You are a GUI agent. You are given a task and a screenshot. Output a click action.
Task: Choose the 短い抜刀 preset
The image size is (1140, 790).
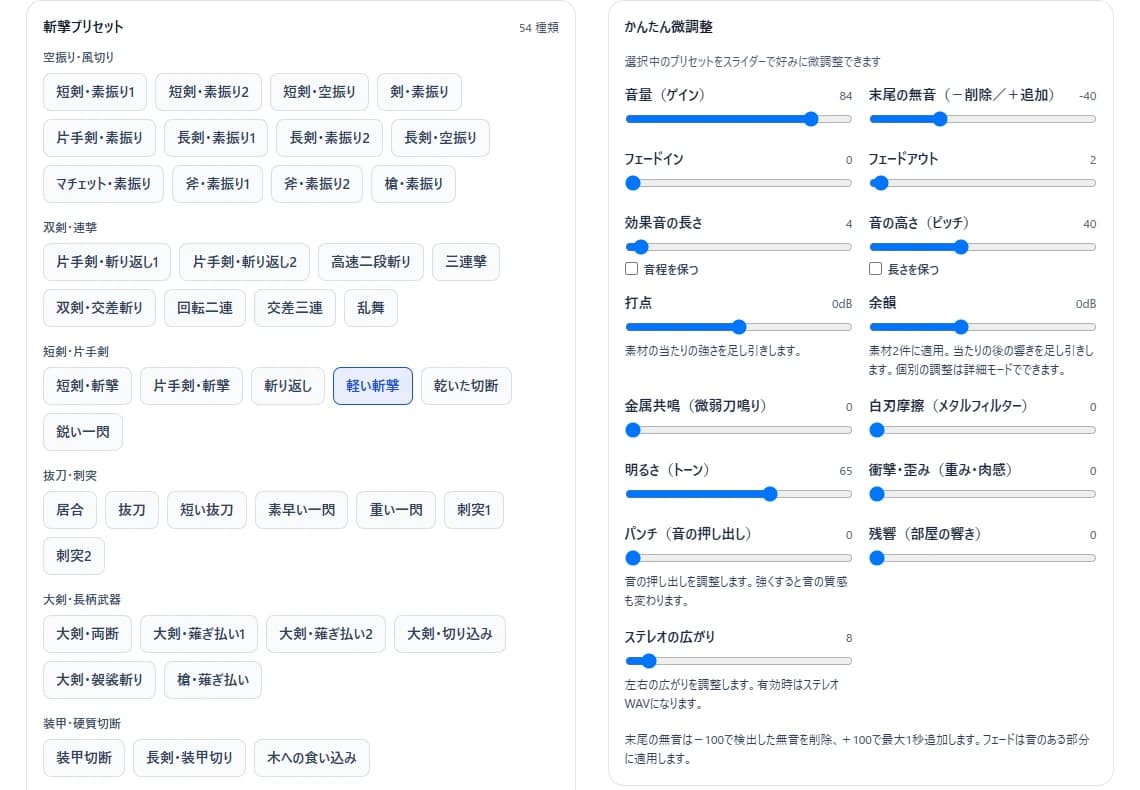(x=206, y=509)
